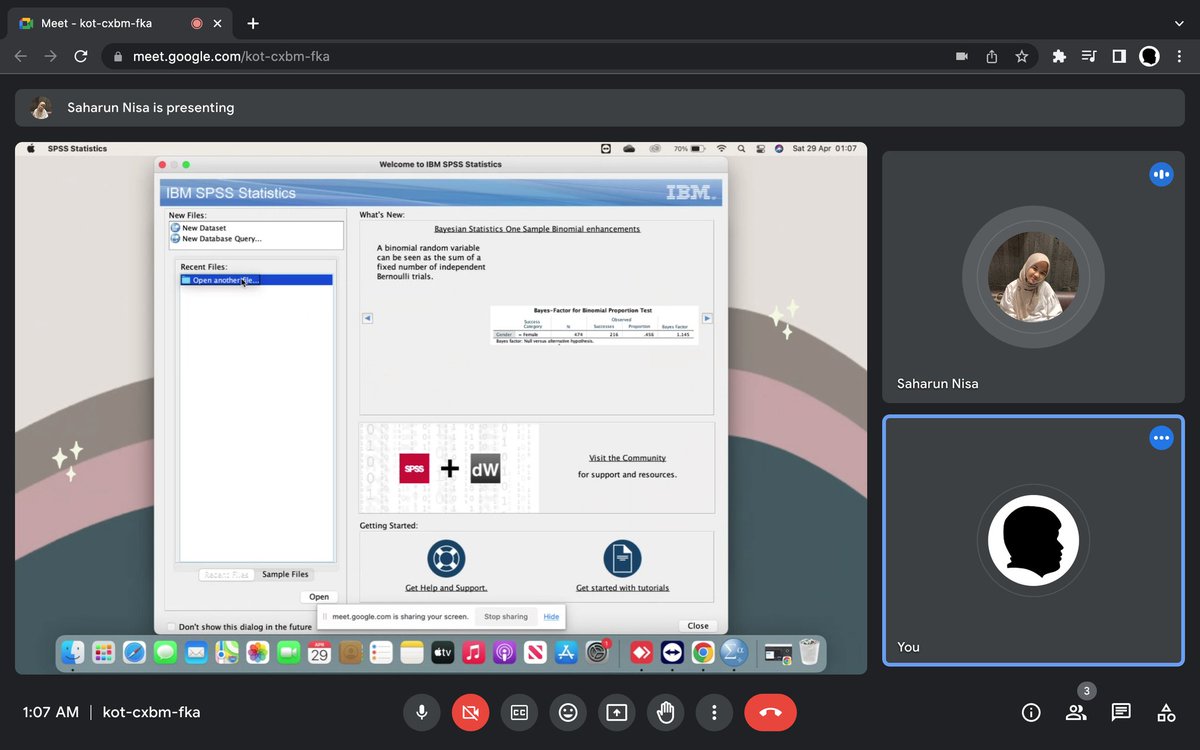This screenshot has width=1200, height=750.
Task: Open chat with everyone
Action: (1121, 712)
